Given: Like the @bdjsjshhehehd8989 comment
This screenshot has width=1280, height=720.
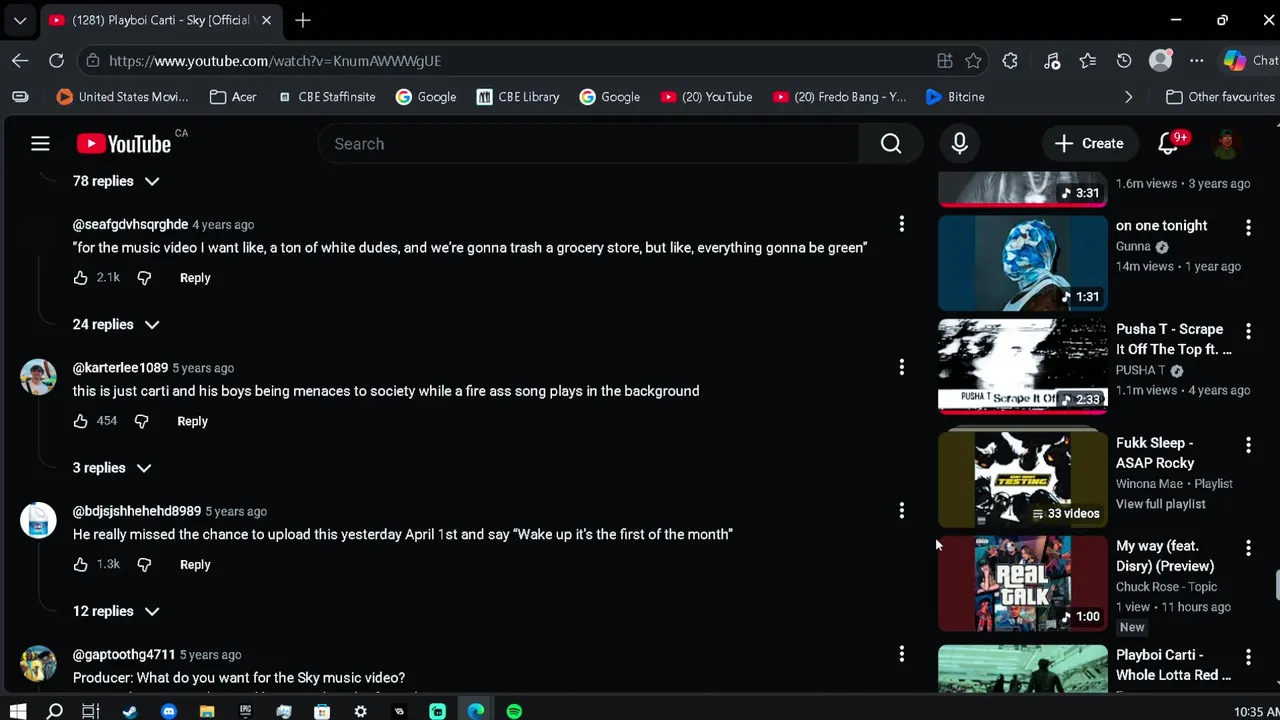Looking at the screenshot, I should tap(81, 565).
